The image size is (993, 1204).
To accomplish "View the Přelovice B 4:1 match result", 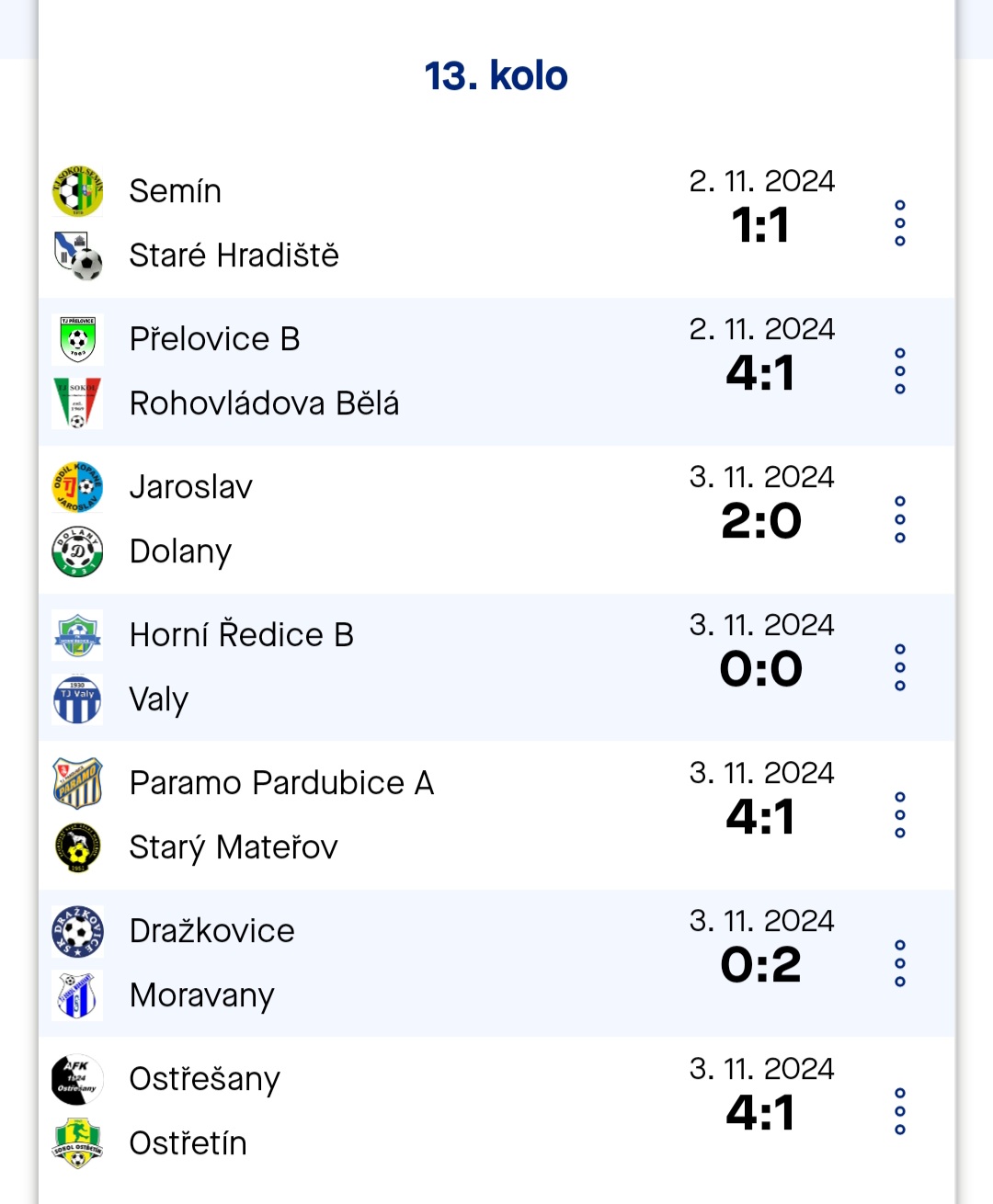I will coord(760,373).
